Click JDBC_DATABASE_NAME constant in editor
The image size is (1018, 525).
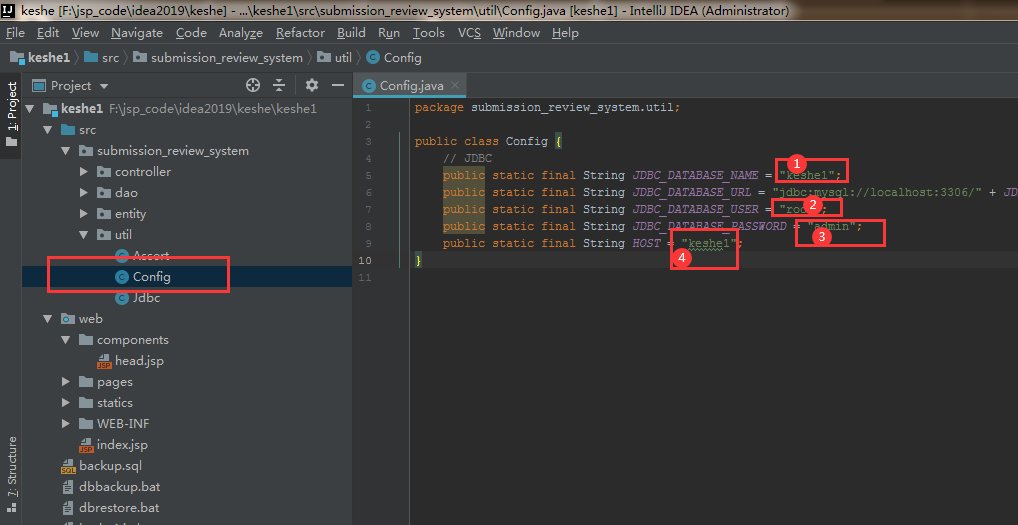pyautogui.click(x=694, y=175)
